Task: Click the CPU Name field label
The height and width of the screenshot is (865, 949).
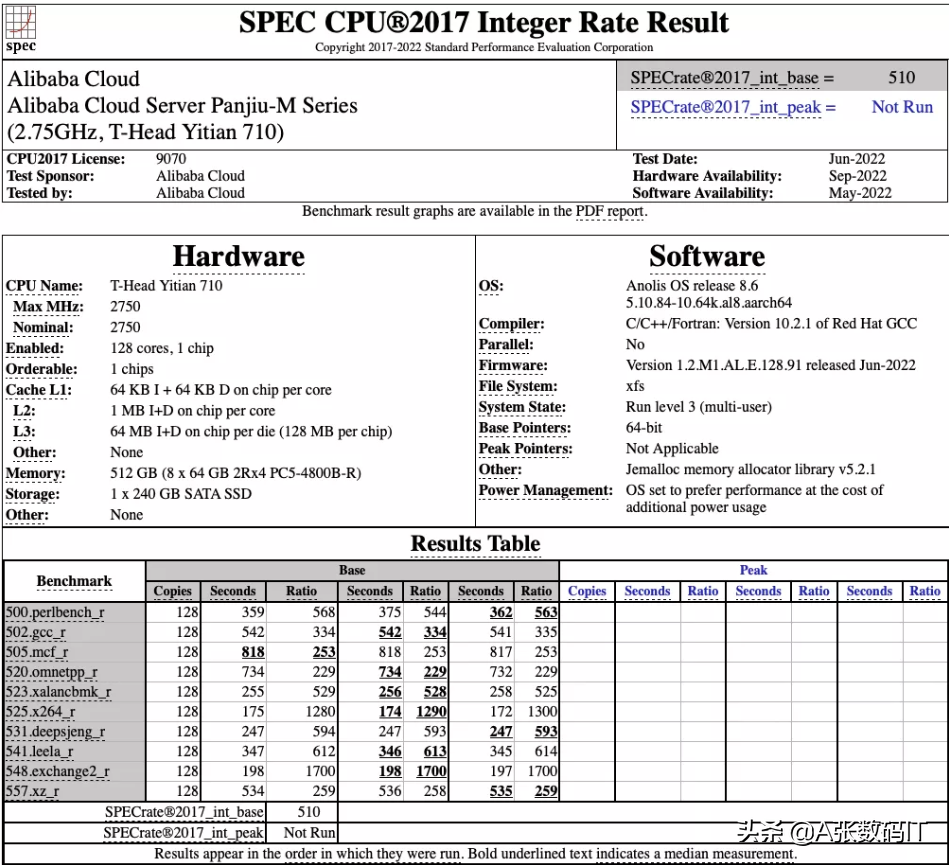Action: pos(44,286)
